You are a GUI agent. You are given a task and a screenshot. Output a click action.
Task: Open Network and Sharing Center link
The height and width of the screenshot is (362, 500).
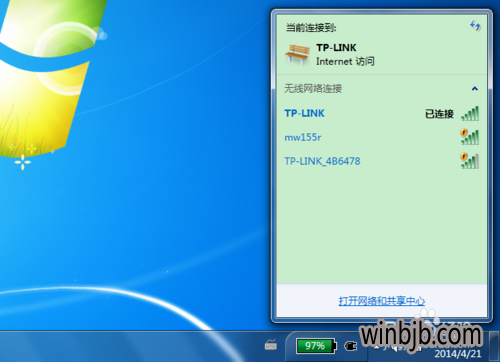[382, 301]
